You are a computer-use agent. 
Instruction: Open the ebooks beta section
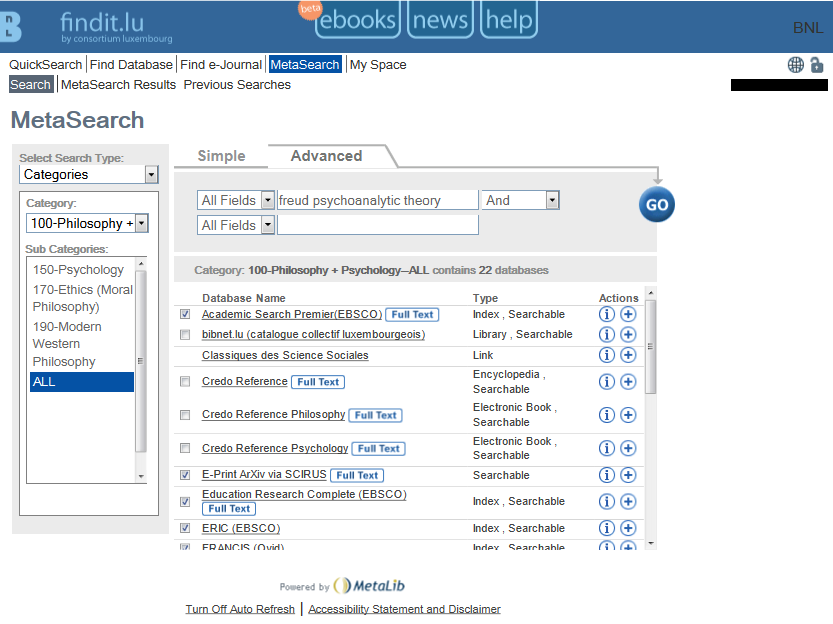(358, 20)
